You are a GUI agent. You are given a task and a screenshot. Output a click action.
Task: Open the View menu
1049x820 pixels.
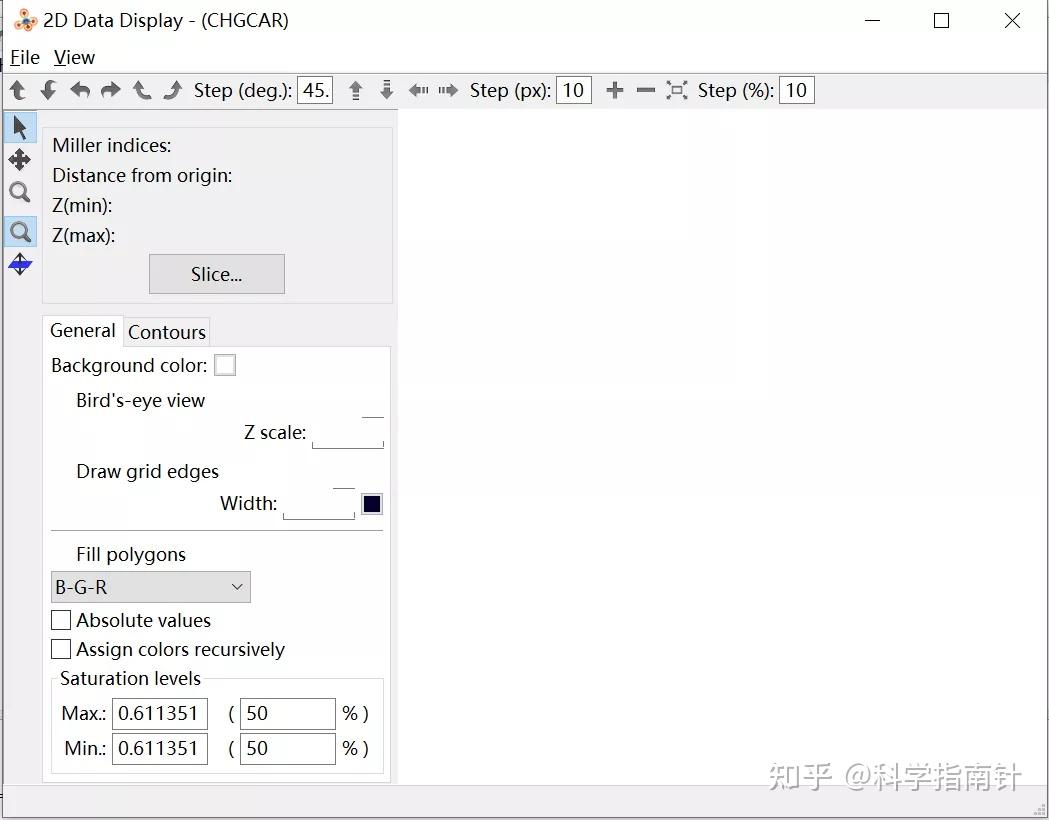[74, 58]
